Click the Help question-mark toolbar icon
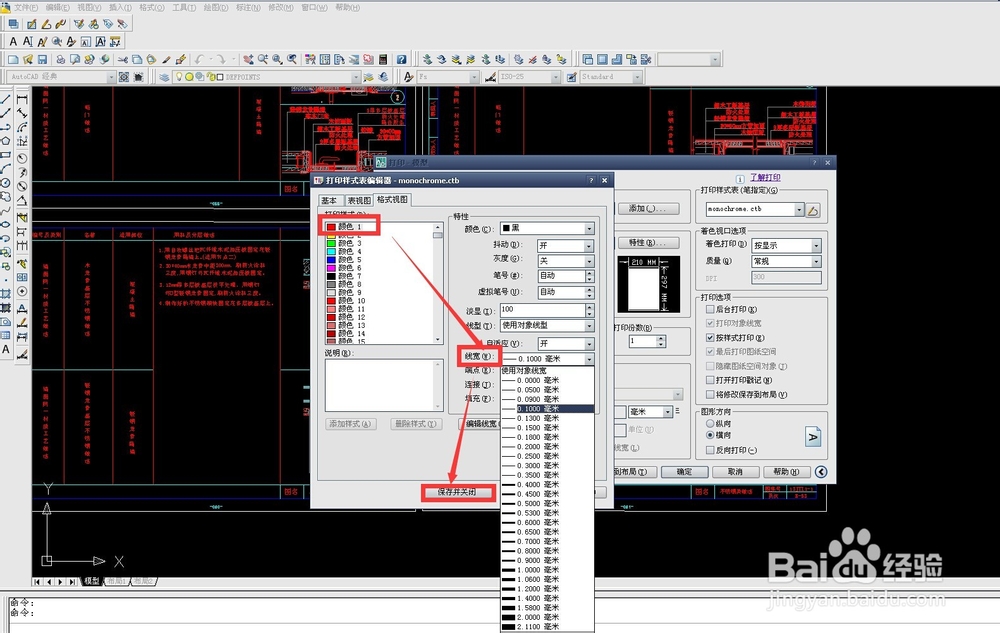 (x=401, y=59)
